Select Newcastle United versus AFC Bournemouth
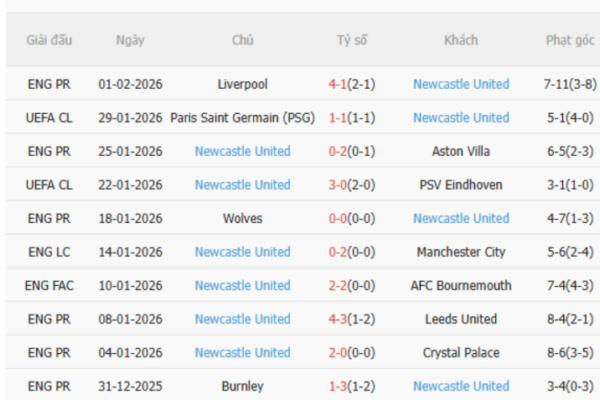This screenshot has height=400, width=600. click(242, 285)
